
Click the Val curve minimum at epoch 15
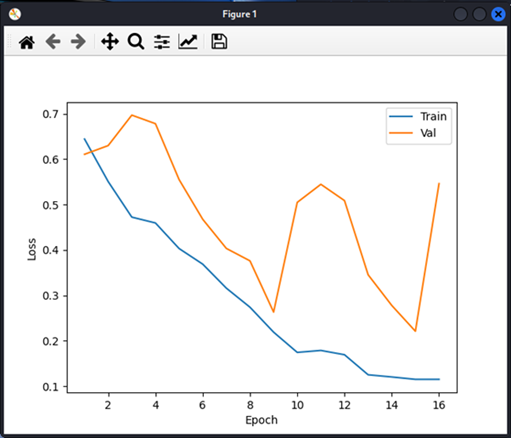(415, 331)
